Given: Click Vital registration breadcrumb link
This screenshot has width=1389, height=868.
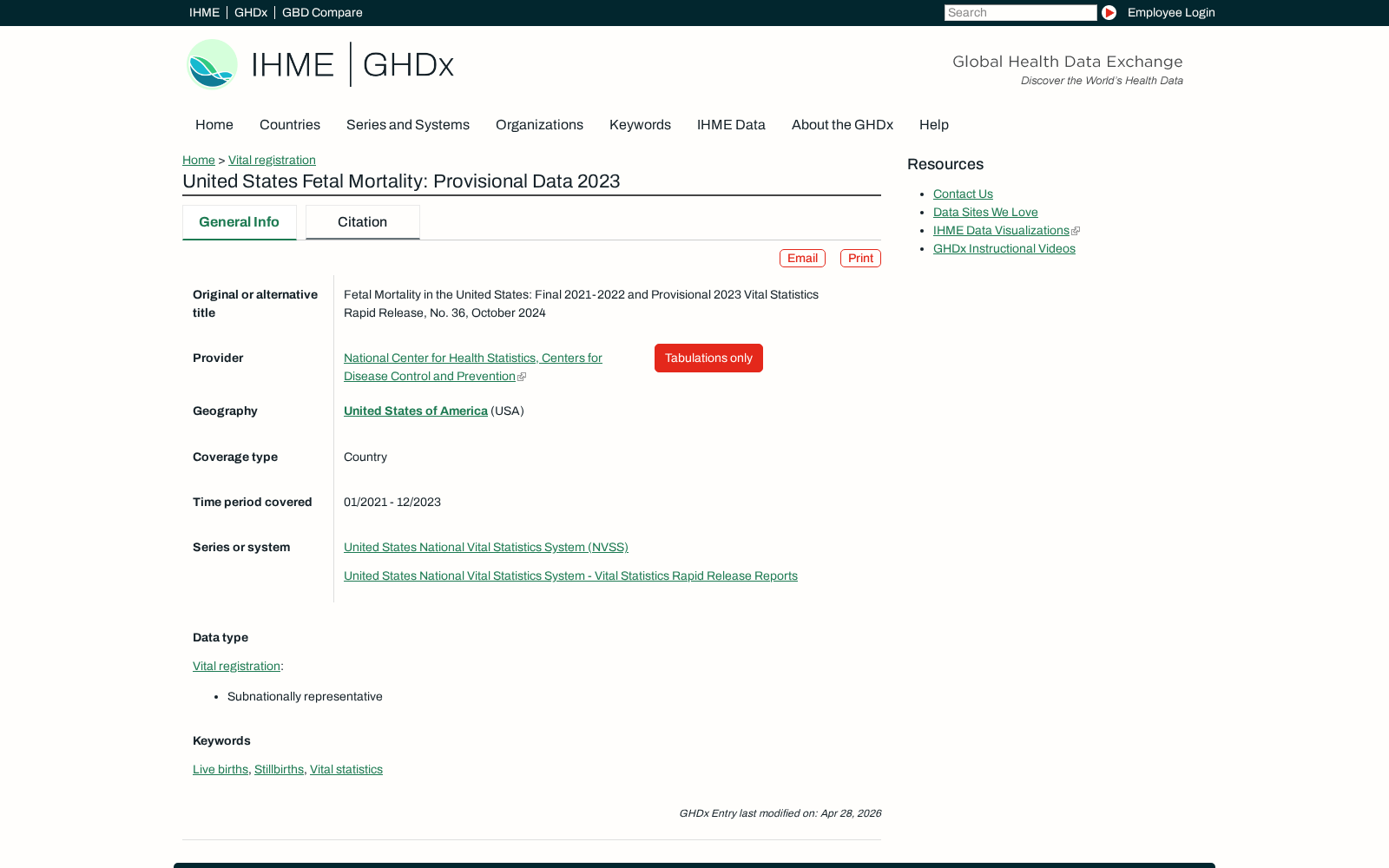Looking at the screenshot, I should click(272, 160).
